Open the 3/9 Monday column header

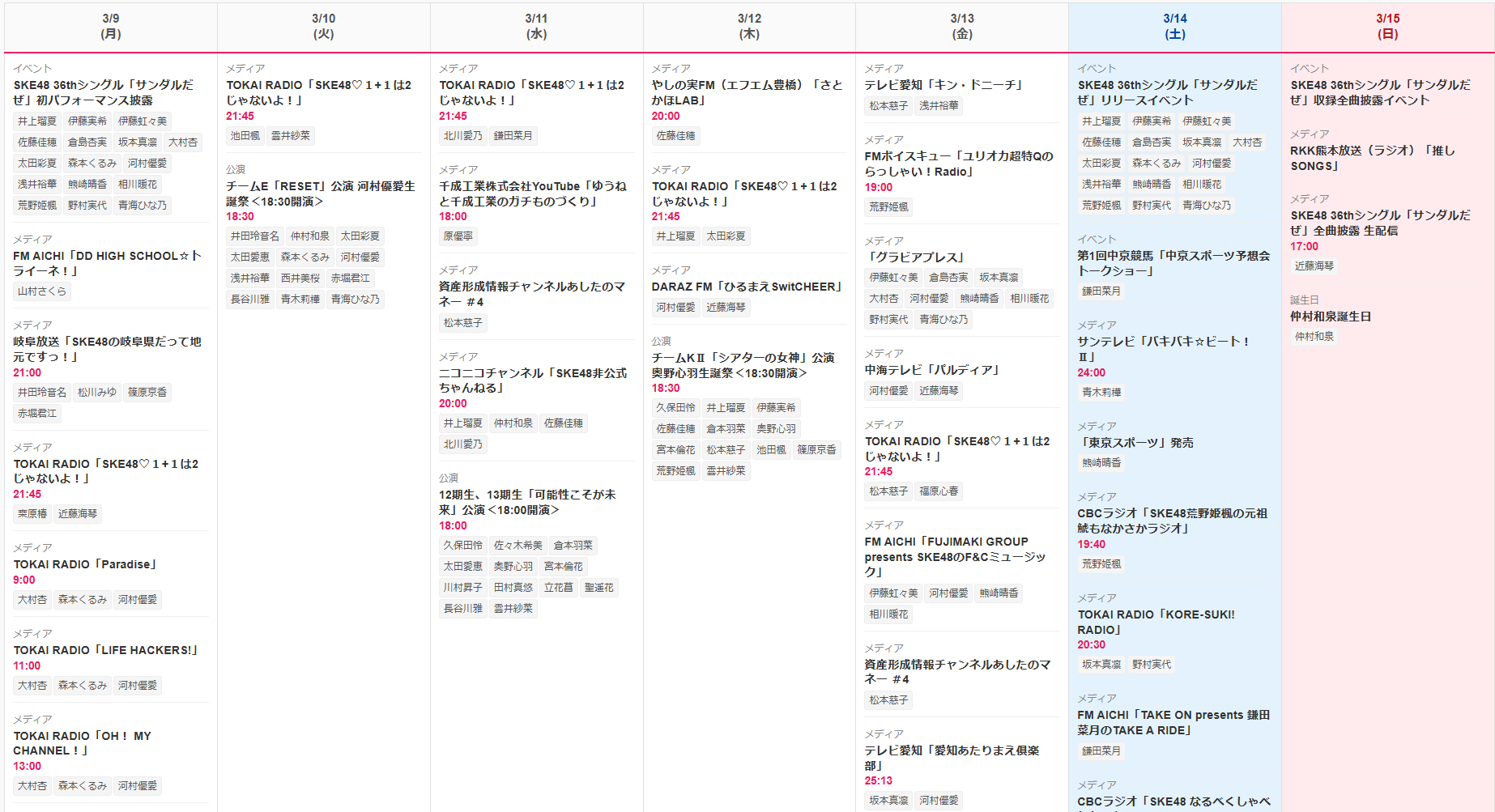[x=111, y=27]
